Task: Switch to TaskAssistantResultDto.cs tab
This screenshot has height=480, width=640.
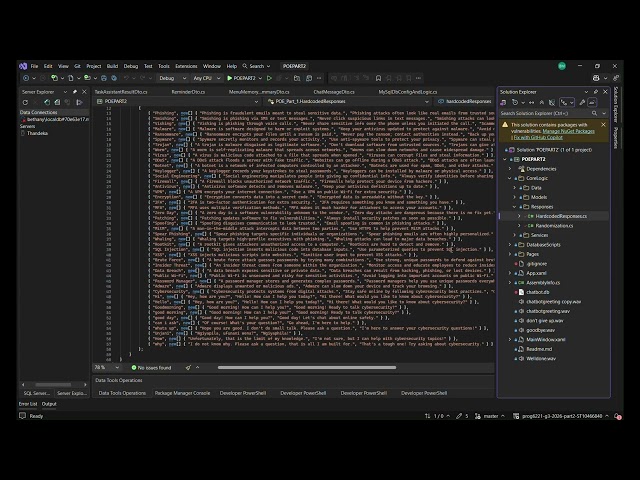Action: [x=121, y=92]
